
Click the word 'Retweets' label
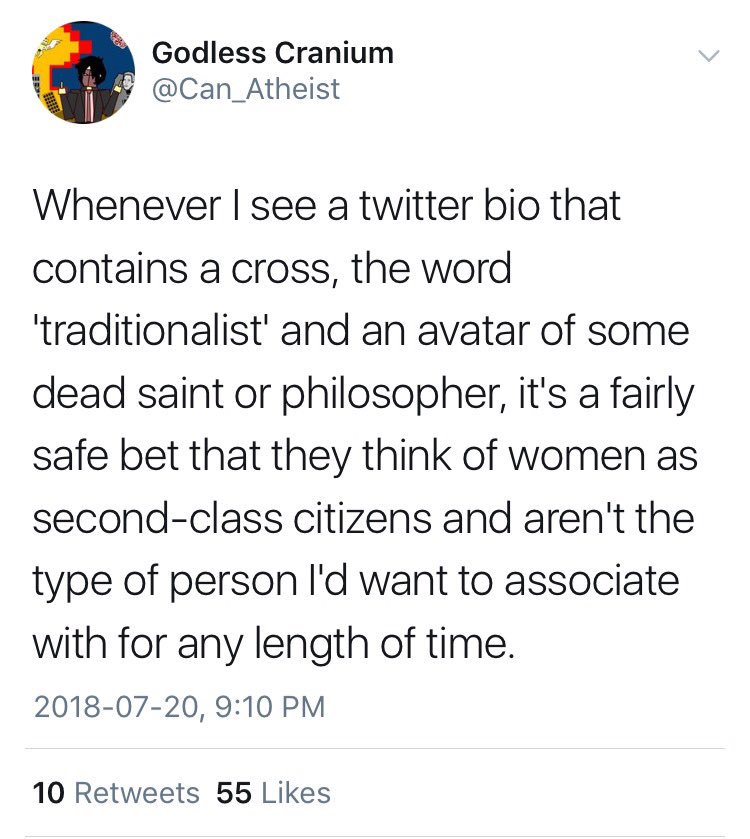coord(137,792)
